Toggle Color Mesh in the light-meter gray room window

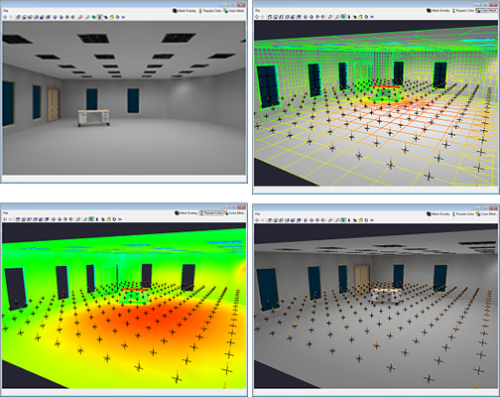[x=486, y=214]
